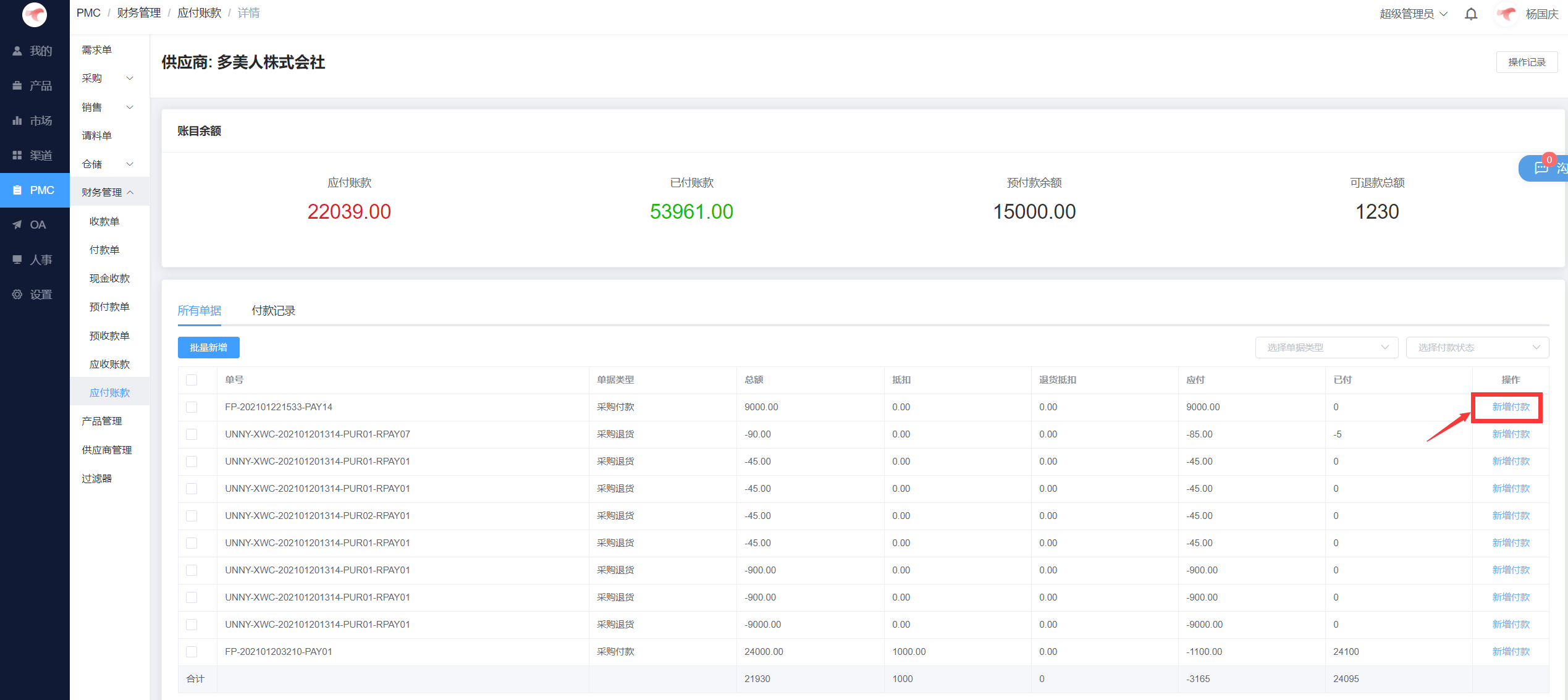Screen dimensions: 1568x700
Task: Click 新增付款 for FP-202101221533-PAY14
Action: click(1511, 407)
